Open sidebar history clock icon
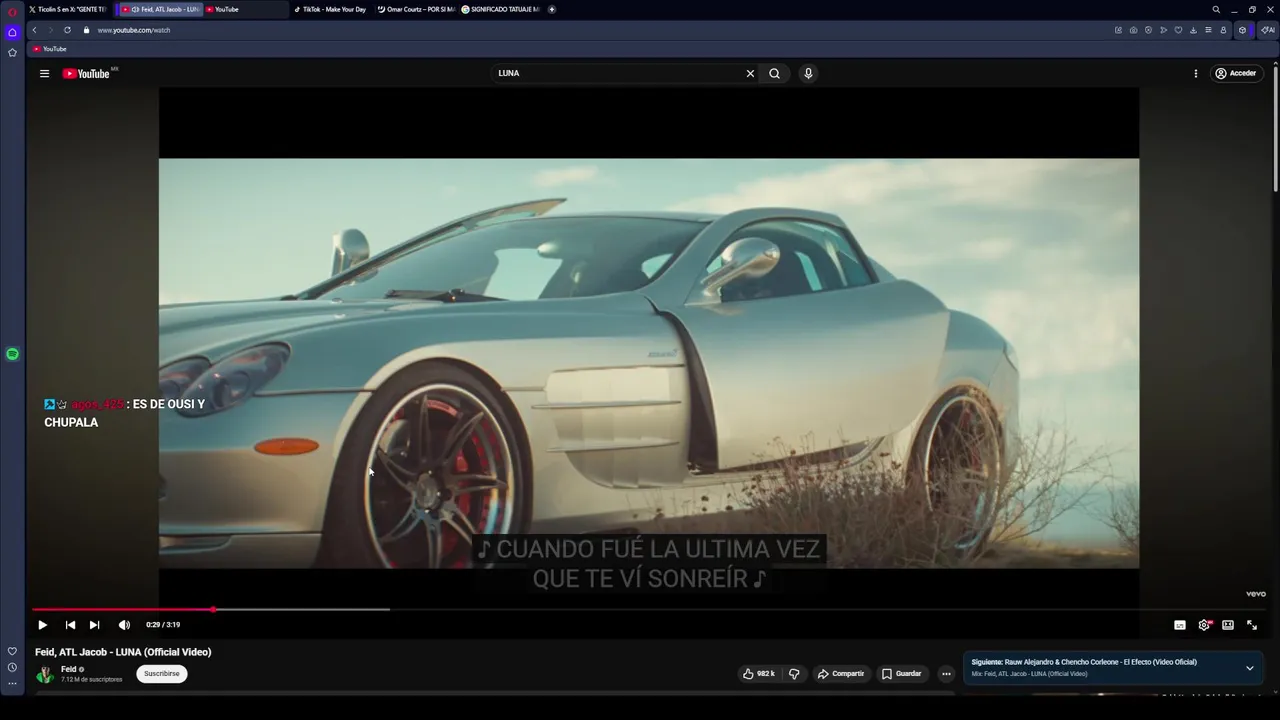This screenshot has height=720, width=1280. point(12,667)
